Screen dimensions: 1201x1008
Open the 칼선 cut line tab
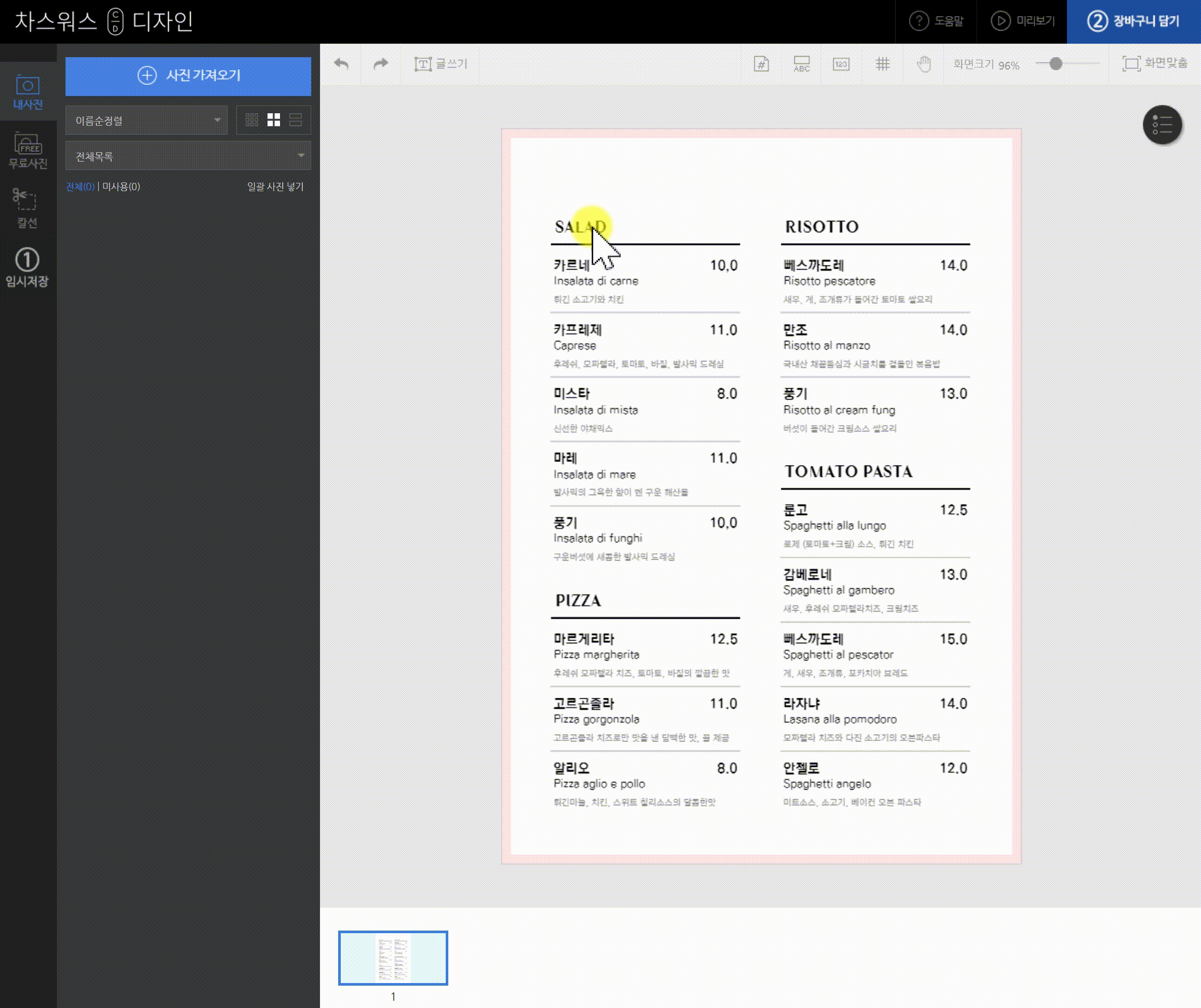[x=26, y=208]
